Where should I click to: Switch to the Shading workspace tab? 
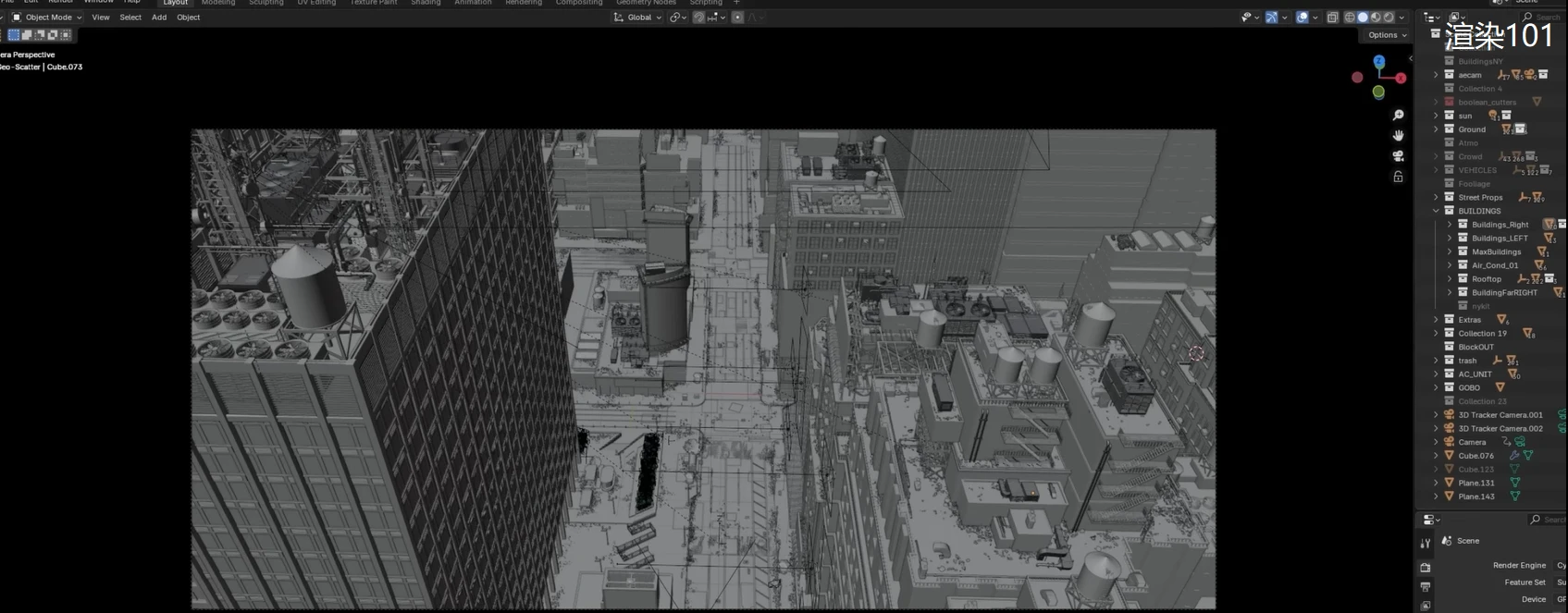(426, 3)
